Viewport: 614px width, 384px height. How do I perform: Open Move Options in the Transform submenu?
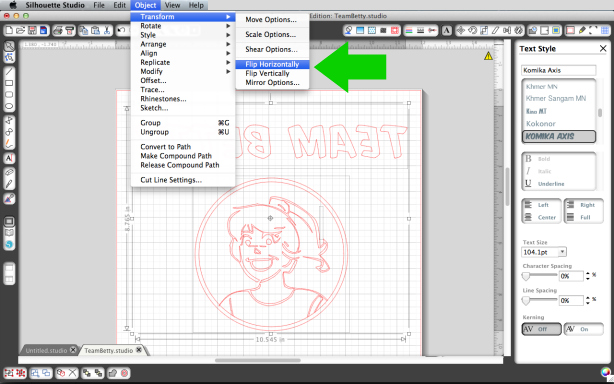(x=272, y=20)
